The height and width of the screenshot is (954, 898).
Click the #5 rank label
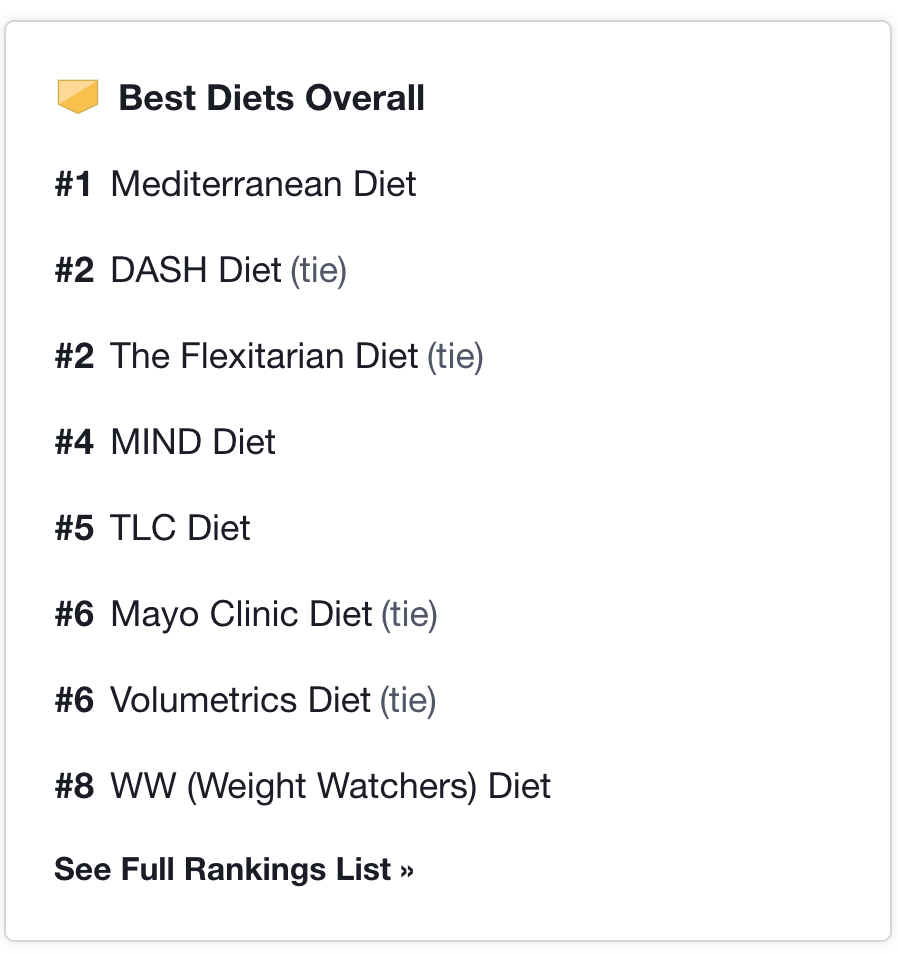pyautogui.click(x=74, y=528)
